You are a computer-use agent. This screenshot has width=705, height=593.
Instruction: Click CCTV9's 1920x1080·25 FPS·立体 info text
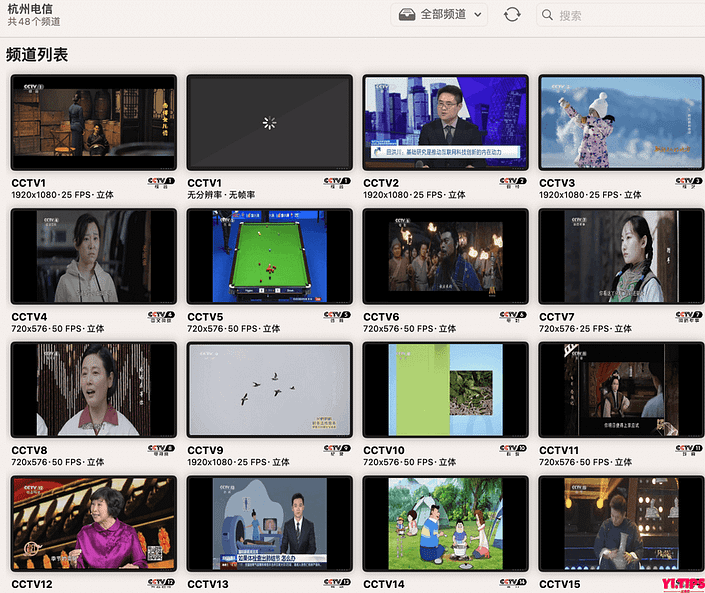pos(238,462)
